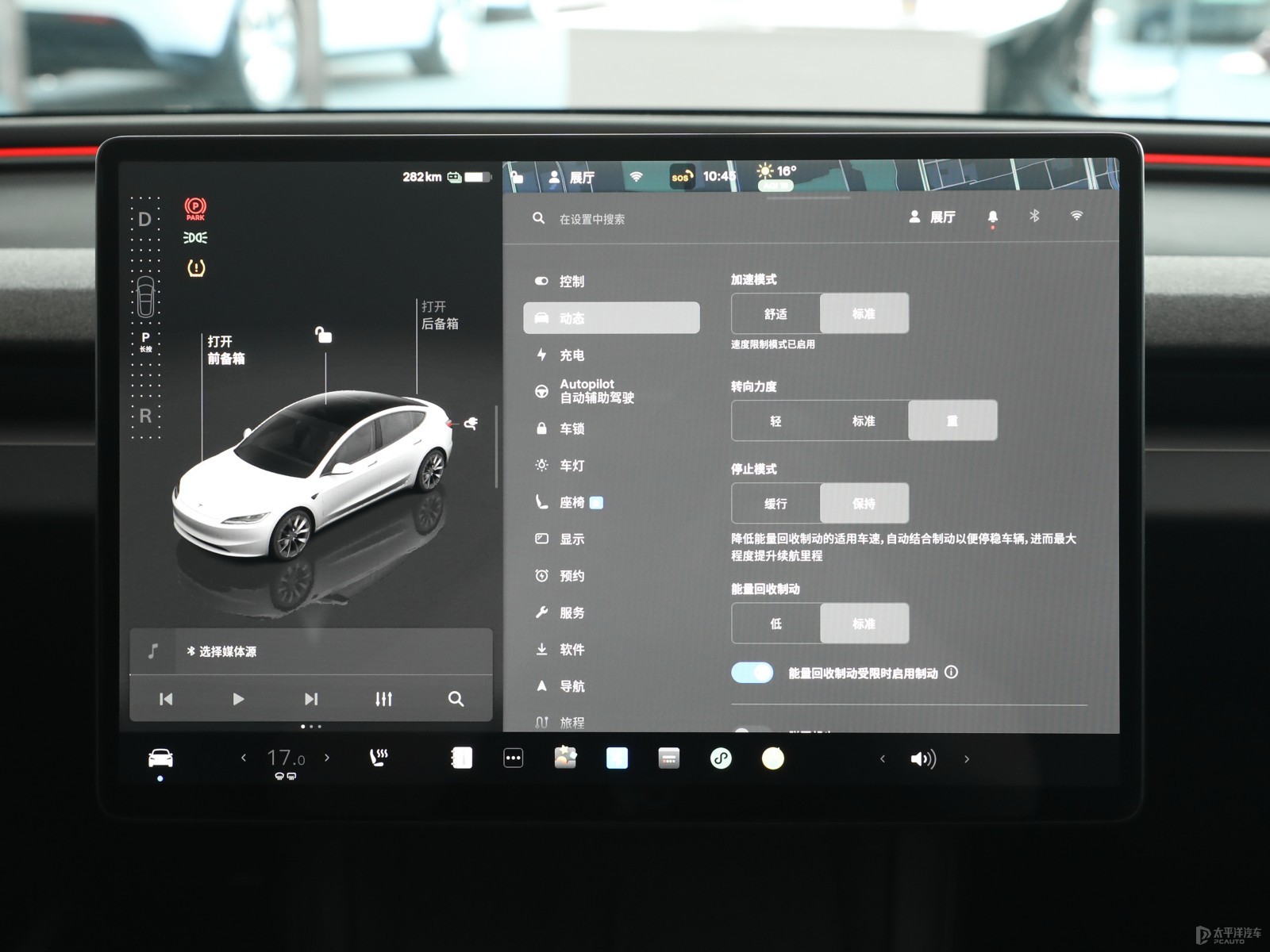Open Bluetooth settings icon
This screenshot has width=1270, height=952.
(x=1034, y=216)
